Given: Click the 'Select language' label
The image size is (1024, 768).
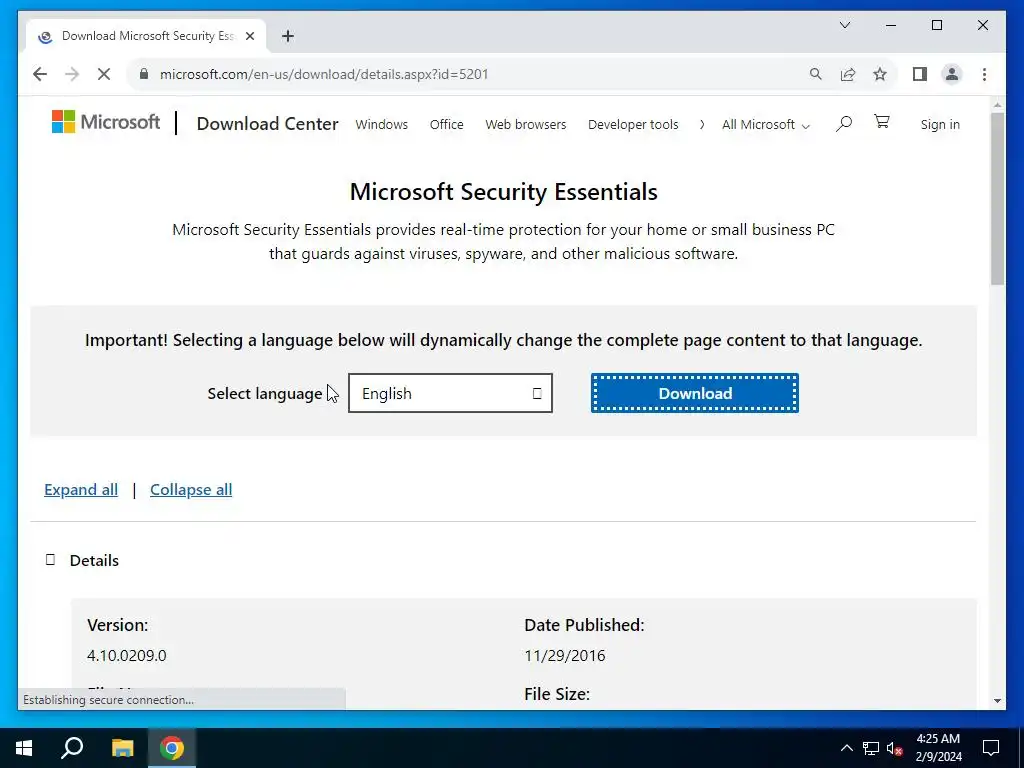Looking at the screenshot, I should click(264, 394).
